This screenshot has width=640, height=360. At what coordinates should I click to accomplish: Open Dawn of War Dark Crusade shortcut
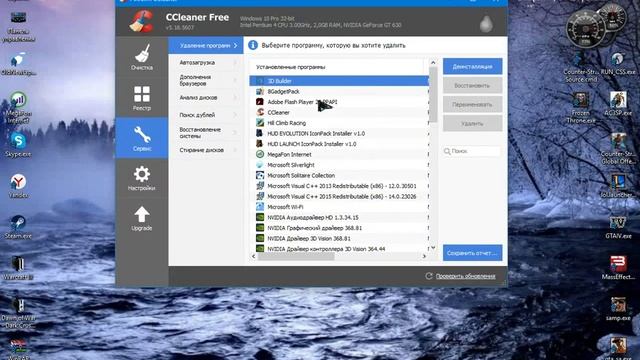point(18,312)
